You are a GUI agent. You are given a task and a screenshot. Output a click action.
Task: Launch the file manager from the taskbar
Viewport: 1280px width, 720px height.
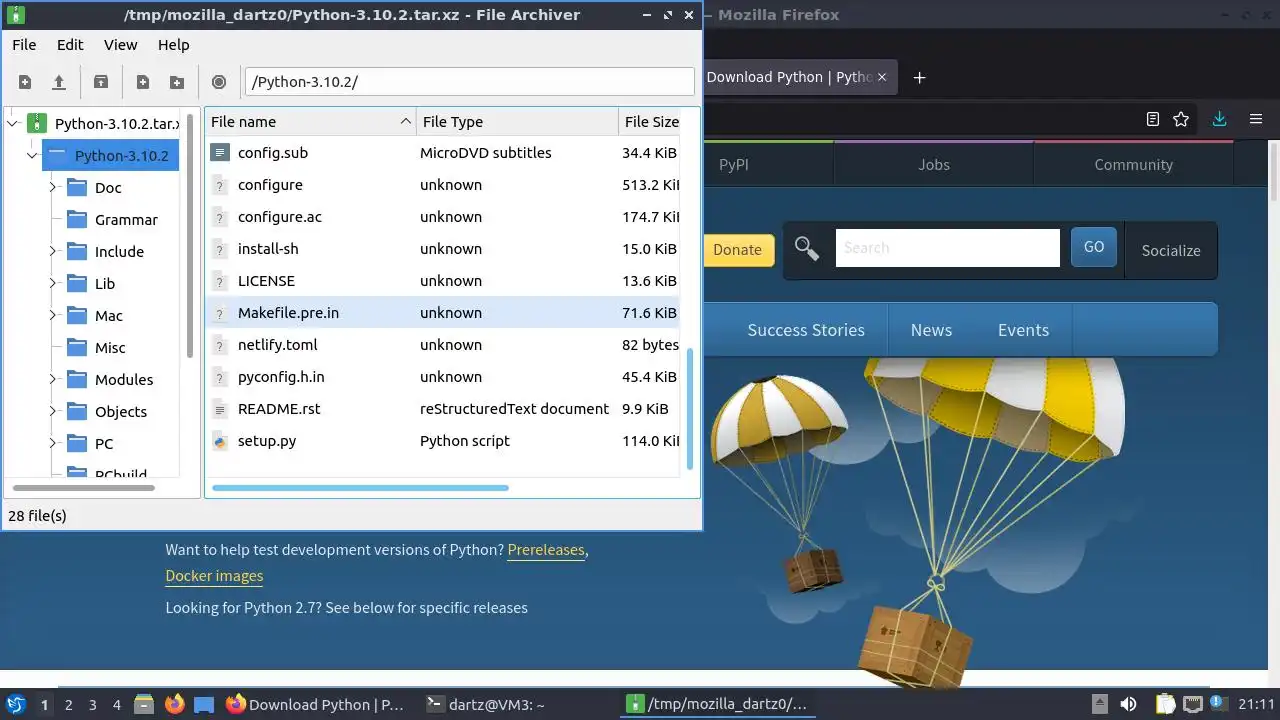coord(143,705)
